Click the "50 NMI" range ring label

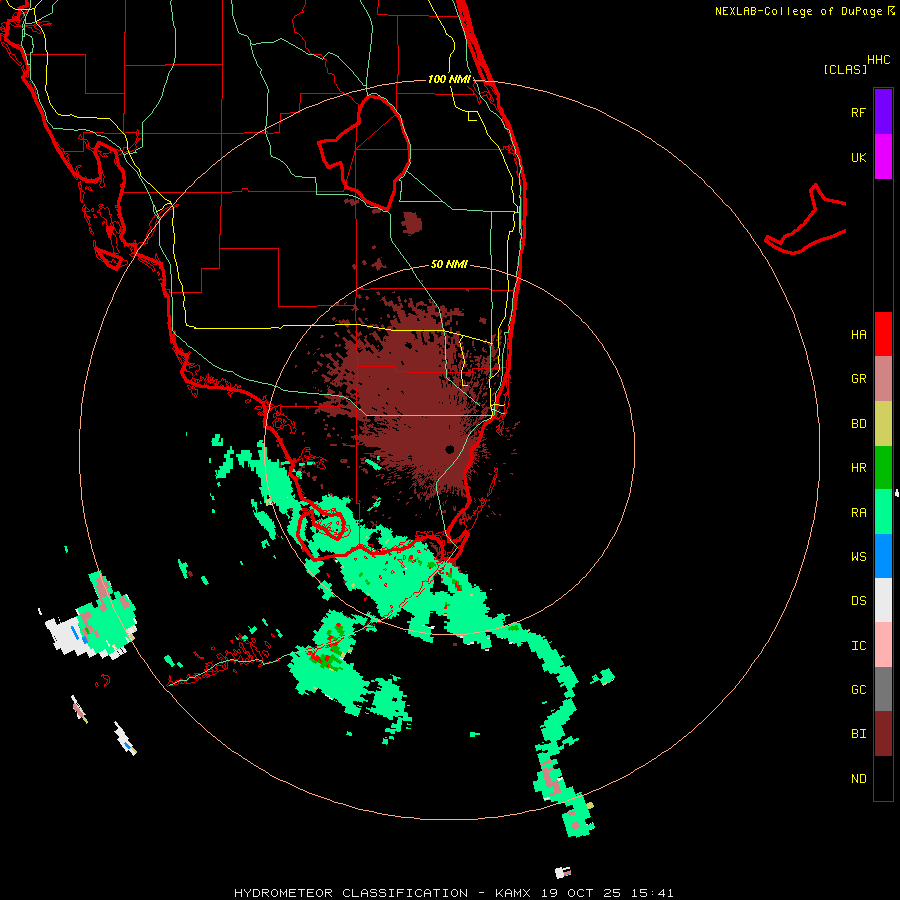[x=449, y=264]
